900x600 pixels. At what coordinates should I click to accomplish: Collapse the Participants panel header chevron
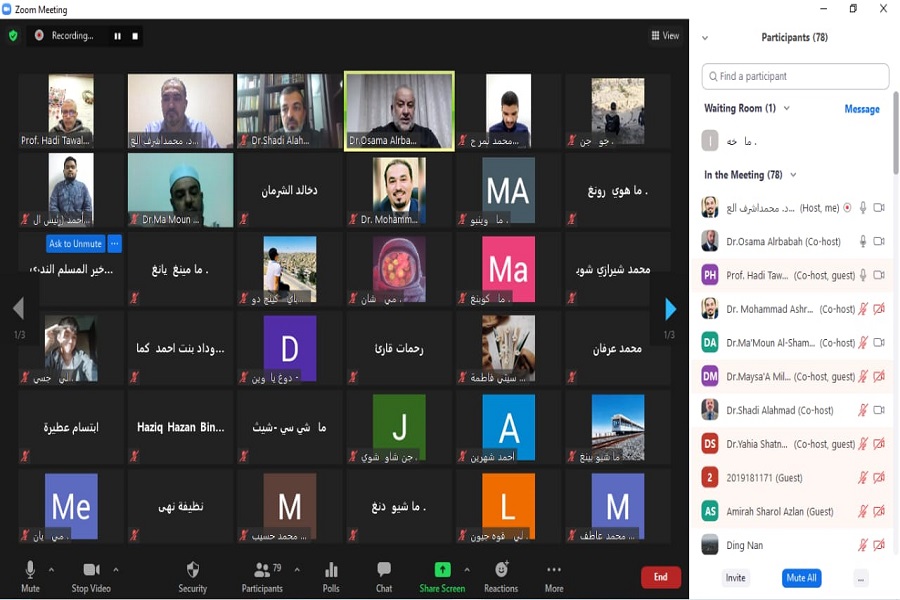click(705, 38)
